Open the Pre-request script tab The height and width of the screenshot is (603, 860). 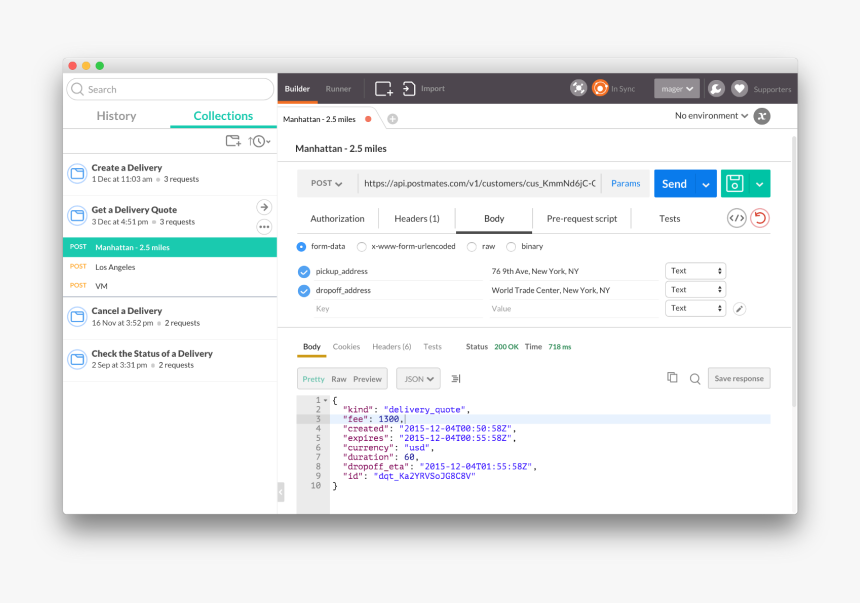pyautogui.click(x=582, y=218)
